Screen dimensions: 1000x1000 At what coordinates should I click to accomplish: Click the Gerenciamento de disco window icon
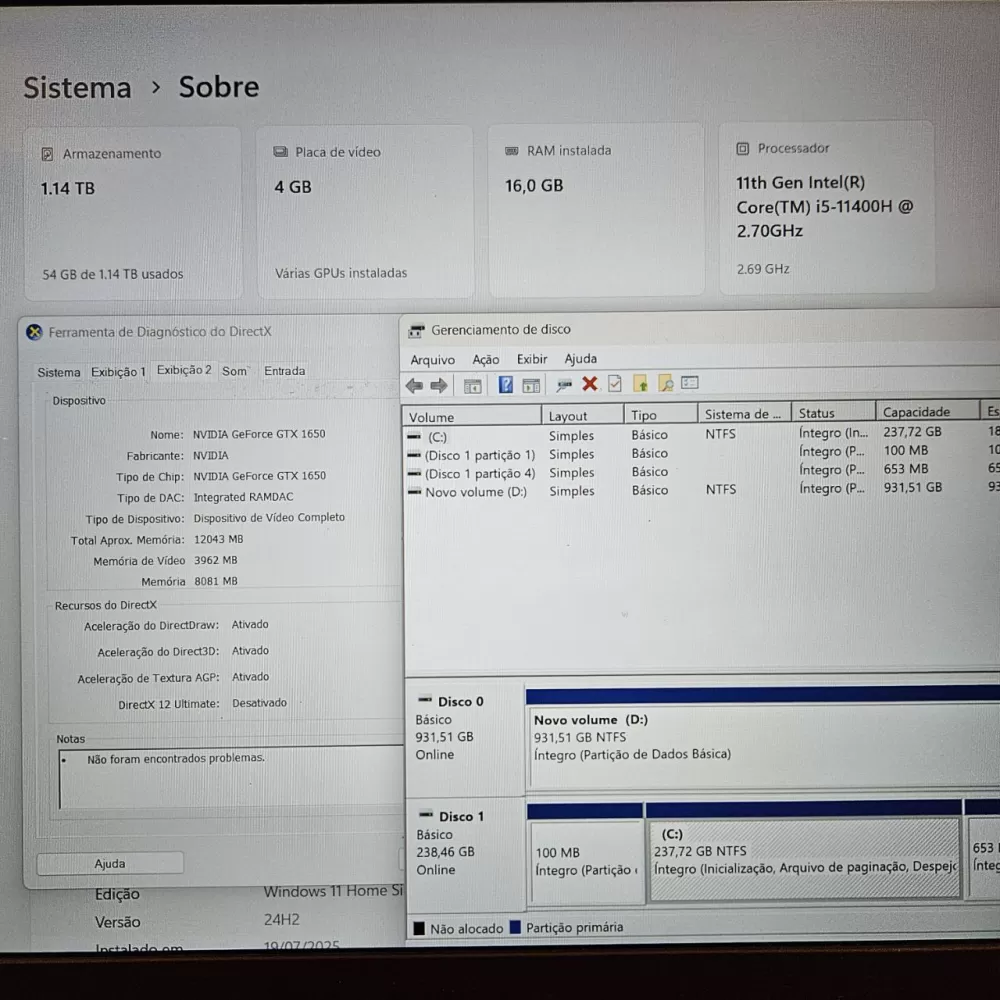pyautogui.click(x=416, y=330)
